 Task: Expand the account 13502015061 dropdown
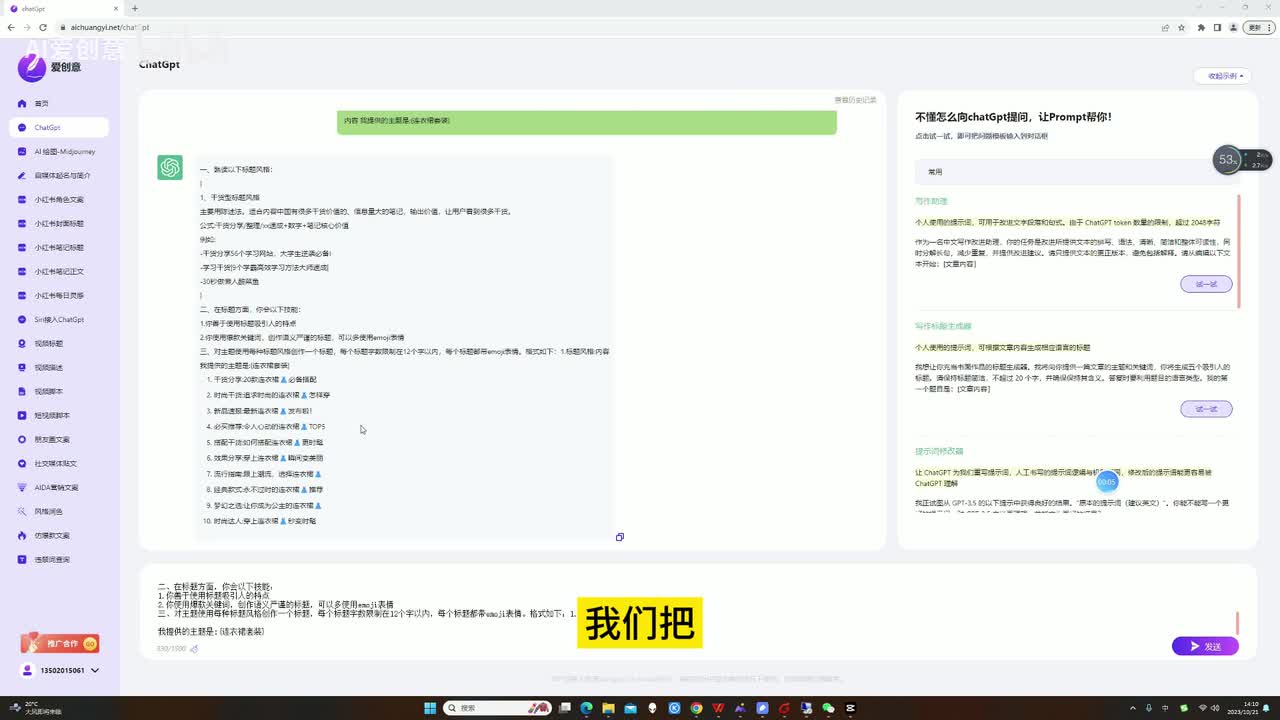pos(95,670)
